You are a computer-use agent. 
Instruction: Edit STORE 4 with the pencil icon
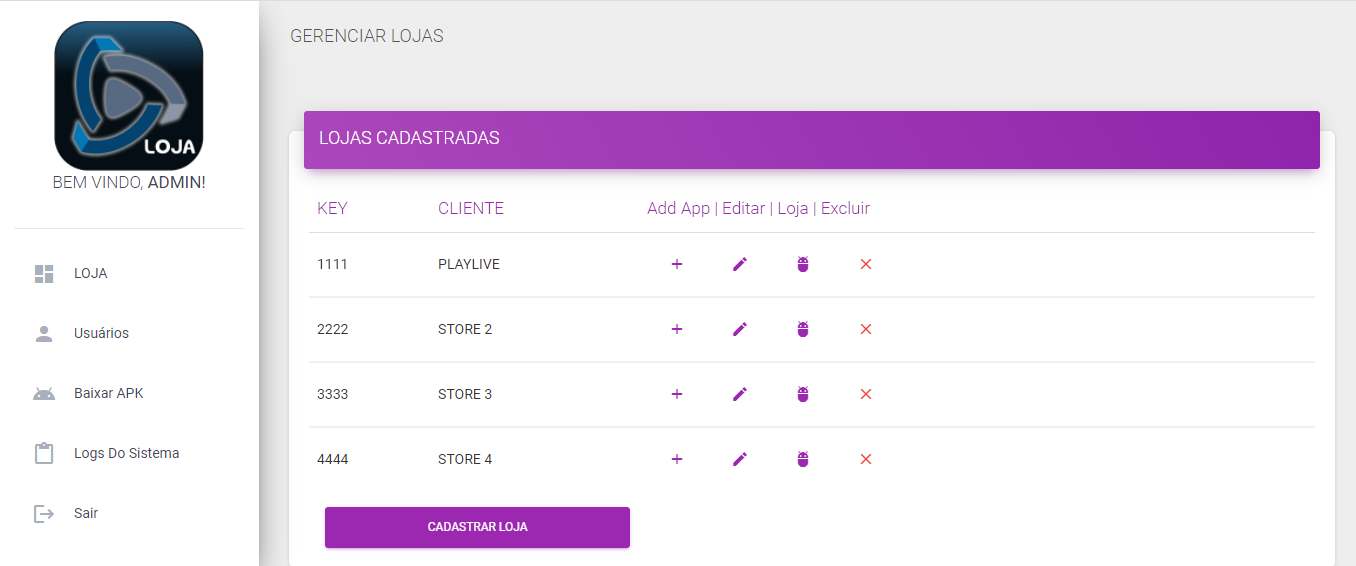pos(740,459)
